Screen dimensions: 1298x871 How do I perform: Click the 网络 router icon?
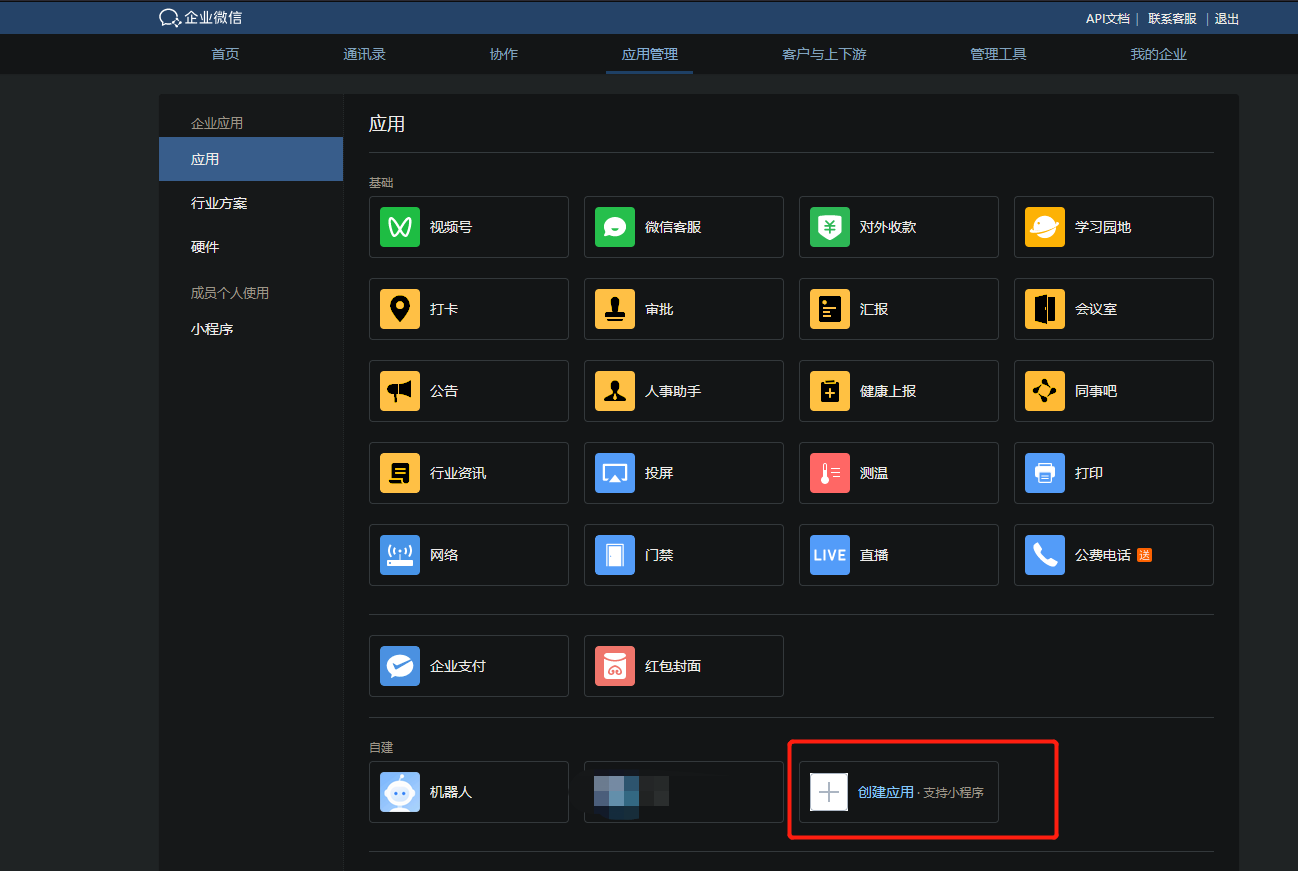[400, 555]
